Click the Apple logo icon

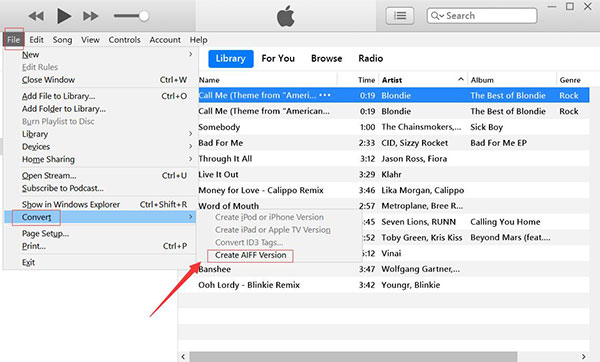[x=285, y=16]
